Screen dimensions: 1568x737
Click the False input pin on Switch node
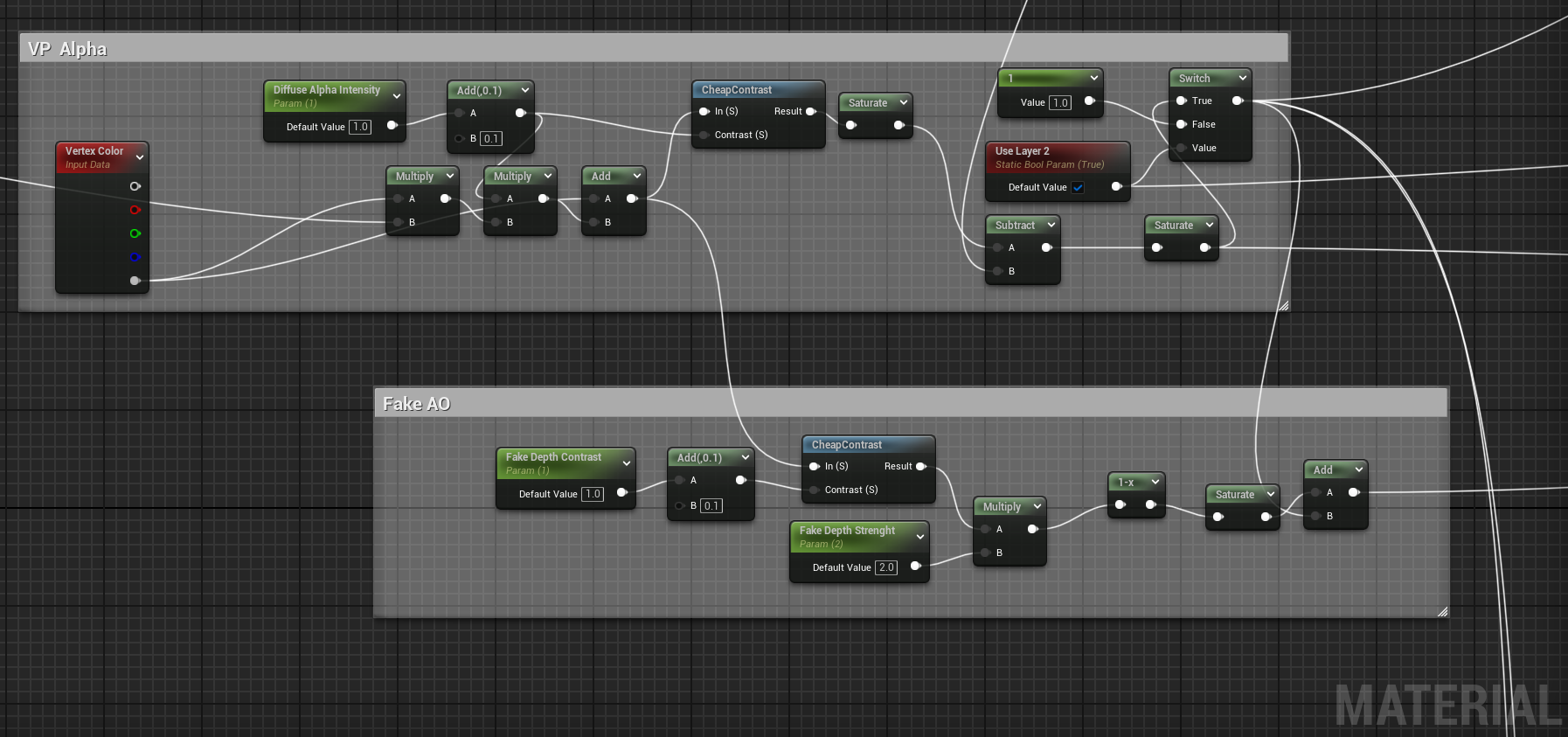click(1181, 124)
